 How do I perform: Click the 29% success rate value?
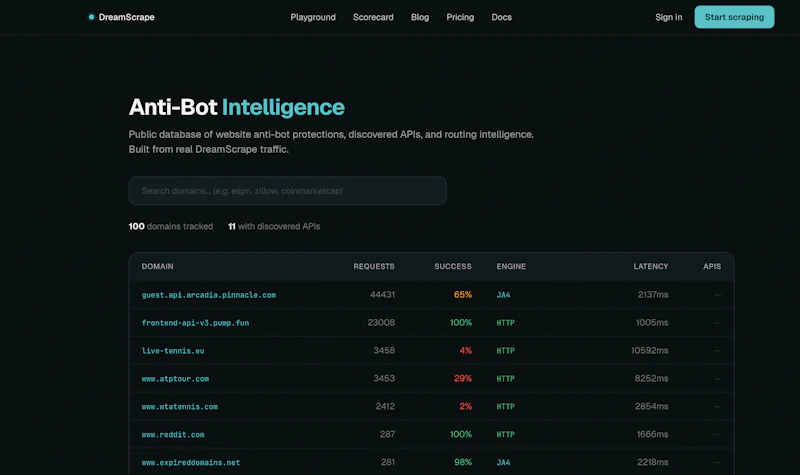point(463,378)
